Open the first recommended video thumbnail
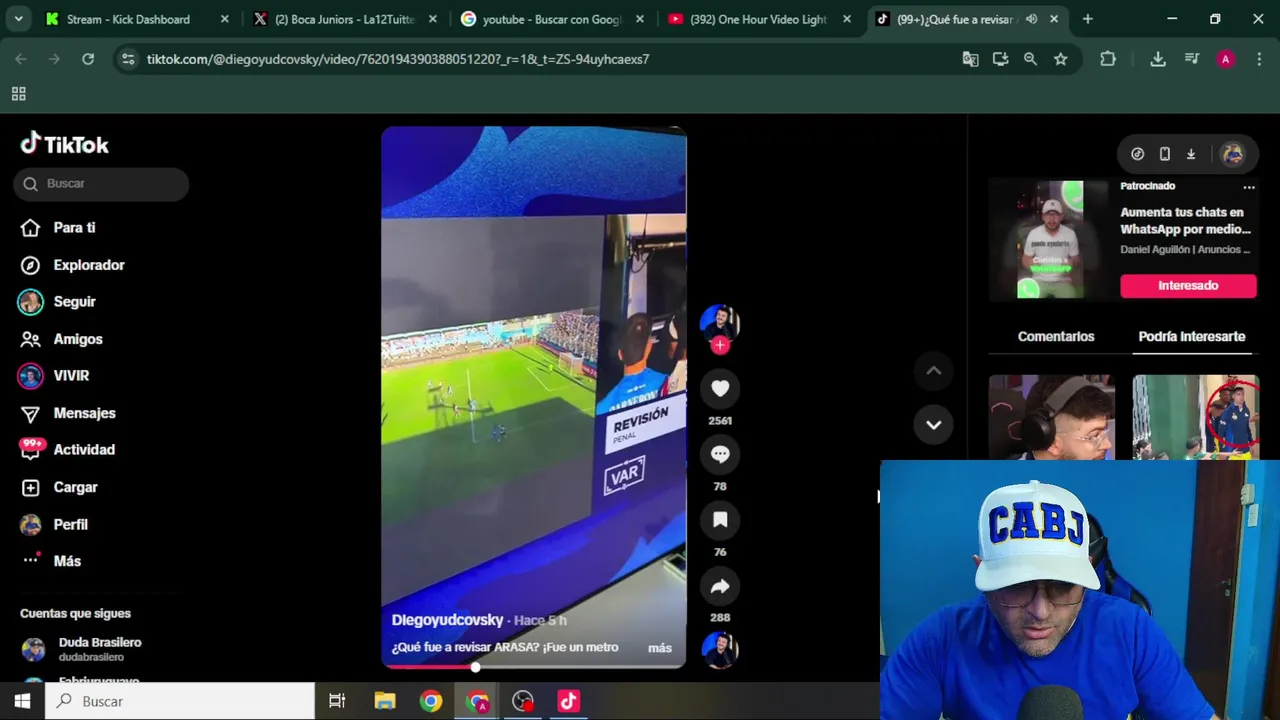Image resolution: width=1280 pixels, height=720 pixels. (1051, 418)
